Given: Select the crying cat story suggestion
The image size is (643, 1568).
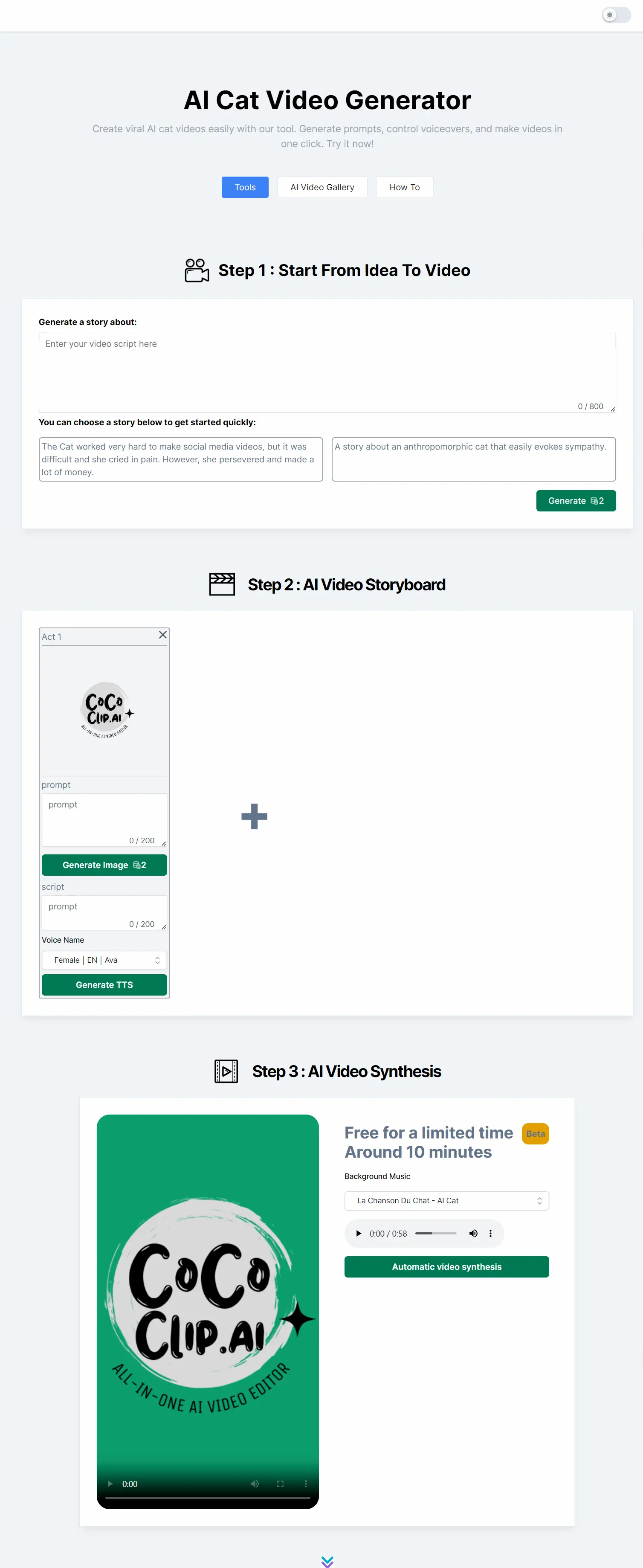Looking at the screenshot, I should 181,459.
